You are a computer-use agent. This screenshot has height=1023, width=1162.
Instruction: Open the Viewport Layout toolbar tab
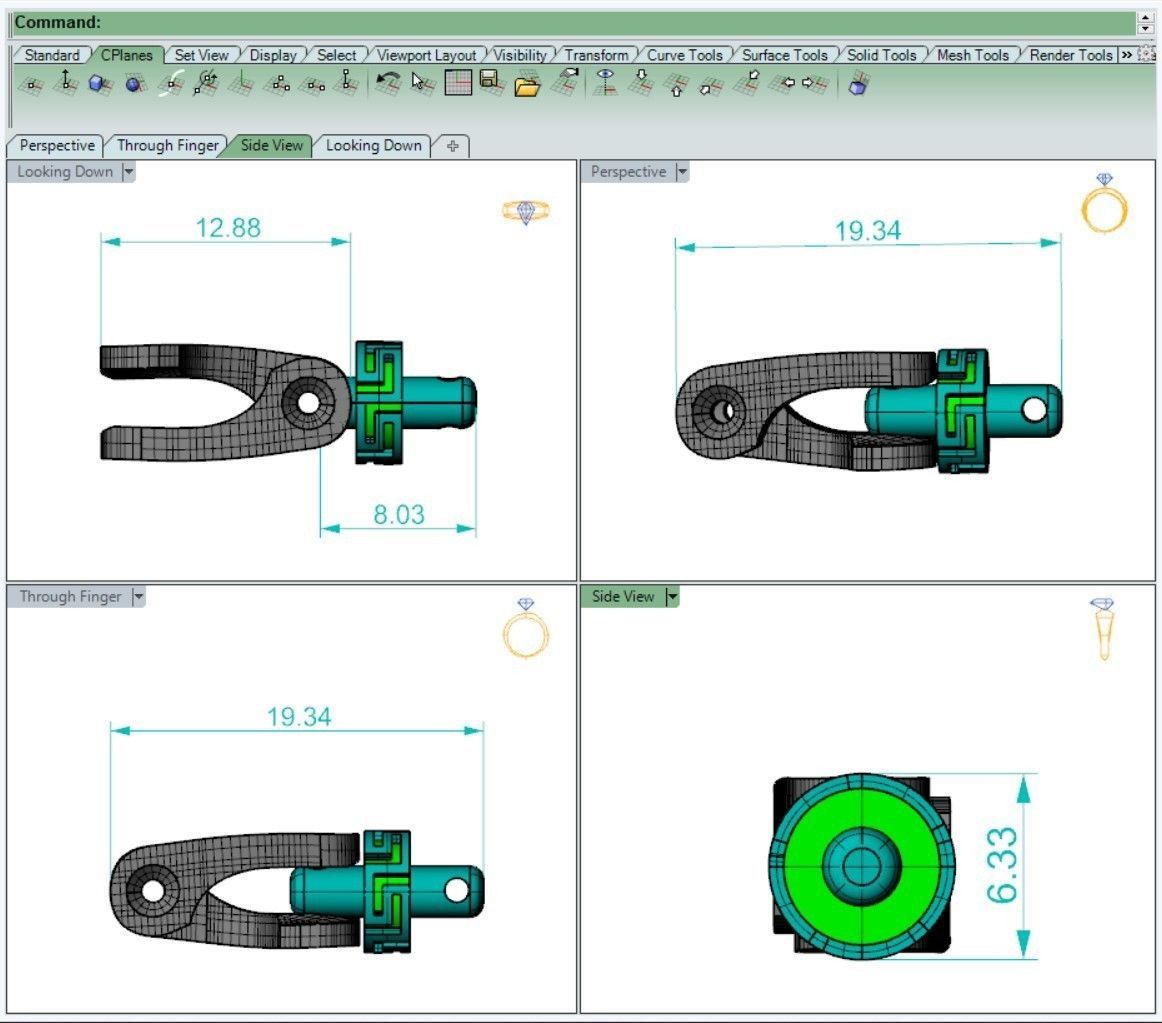click(x=427, y=55)
